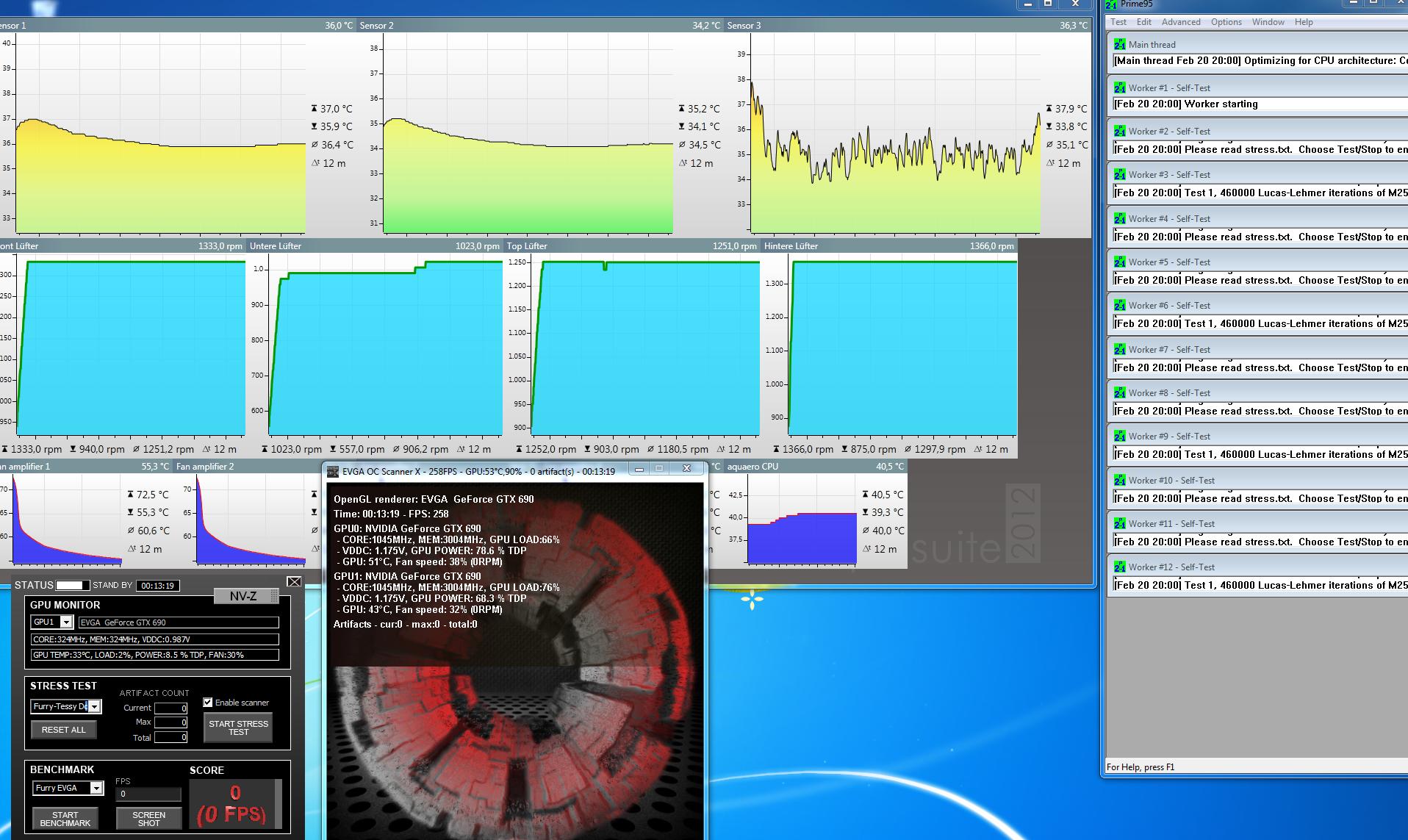Click the Sensor 2 header label
1408x840 pixels.
pyautogui.click(x=376, y=26)
